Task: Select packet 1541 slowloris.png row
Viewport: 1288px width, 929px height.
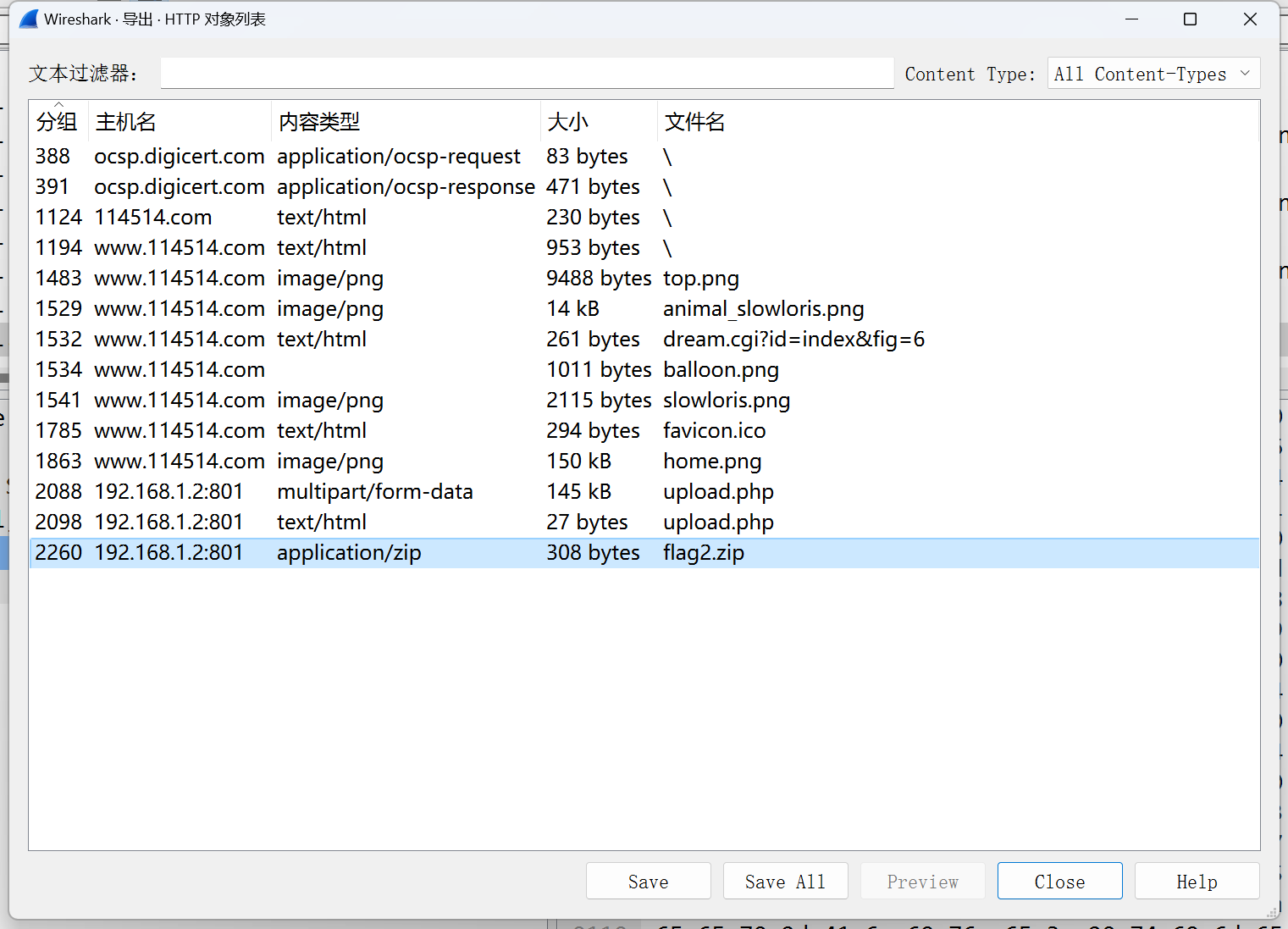Action: pos(644,401)
